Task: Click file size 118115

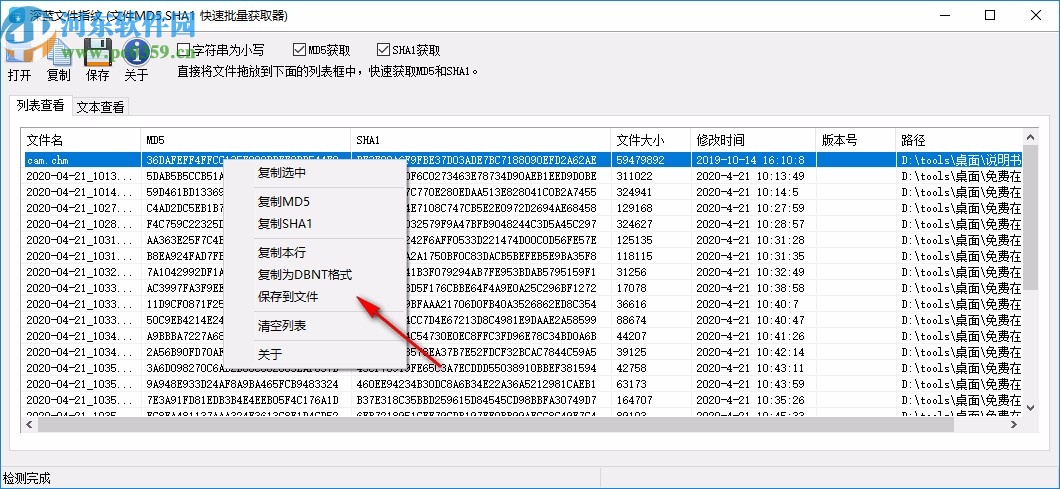Action: (x=635, y=256)
